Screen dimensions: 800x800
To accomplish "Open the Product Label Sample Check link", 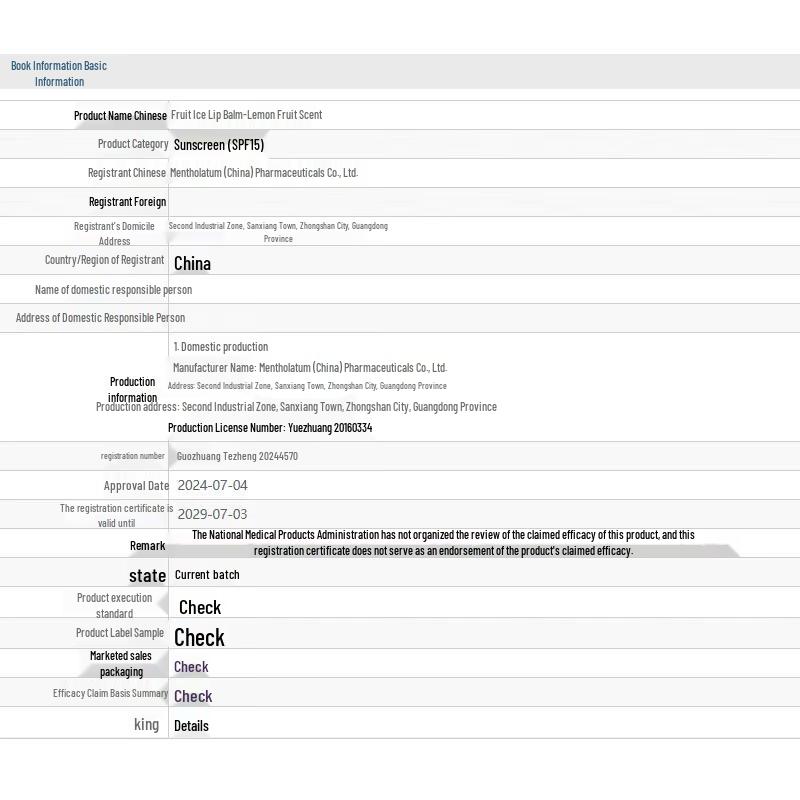I will (x=199, y=637).
